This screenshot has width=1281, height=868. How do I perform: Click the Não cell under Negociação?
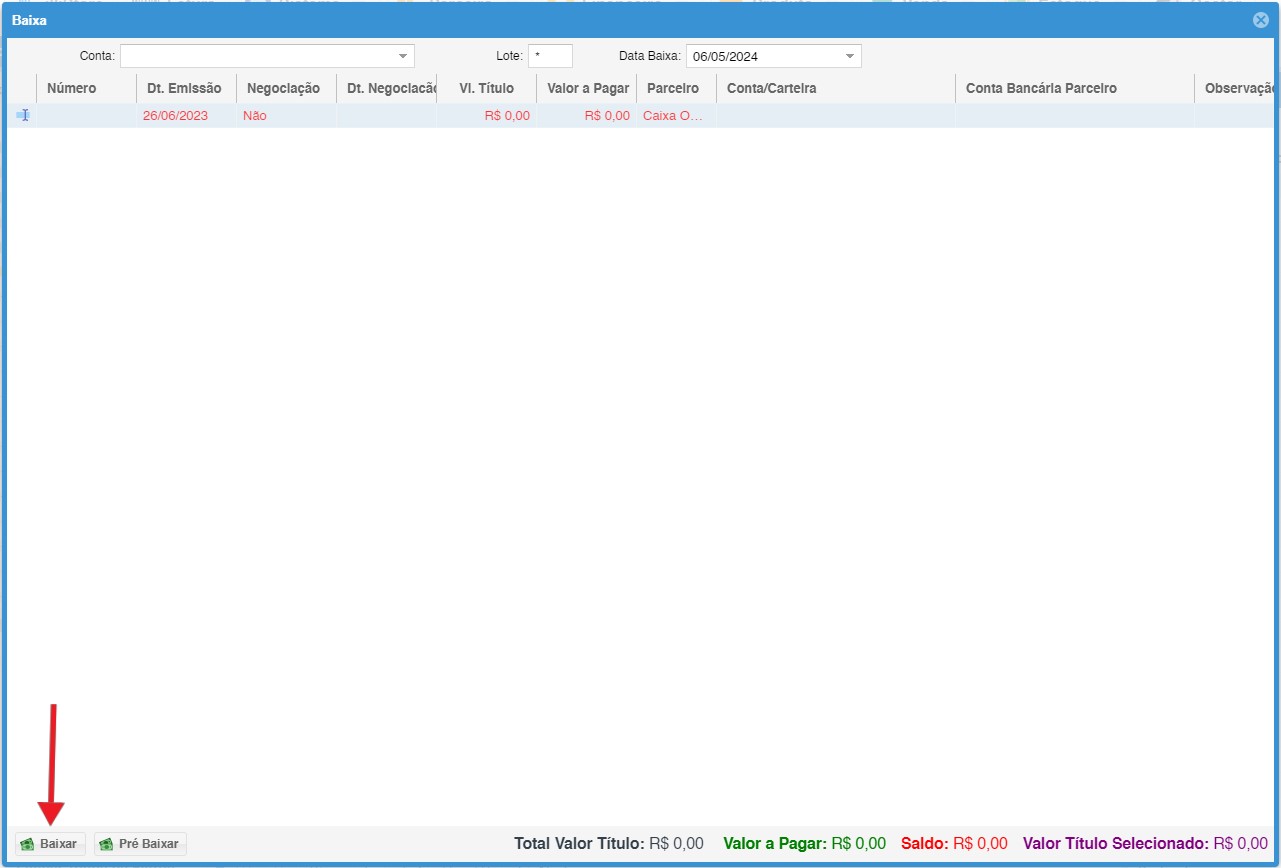(x=255, y=115)
